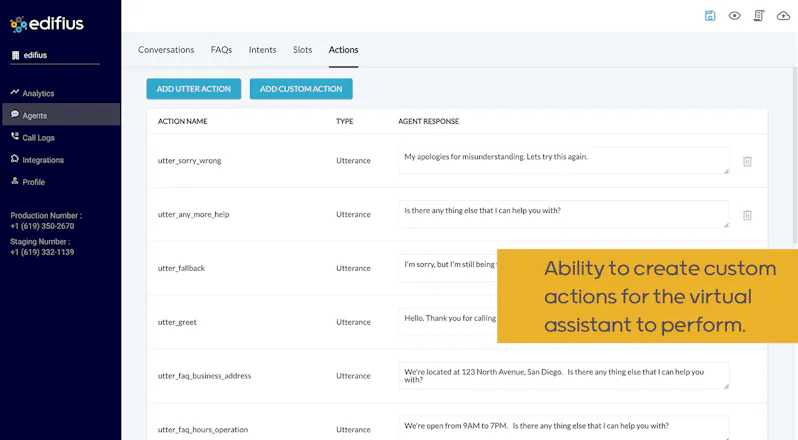This screenshot has width=798, height=440.
Task: Edit the utter_sorry_wrong response text box
Action: point(564,161)
